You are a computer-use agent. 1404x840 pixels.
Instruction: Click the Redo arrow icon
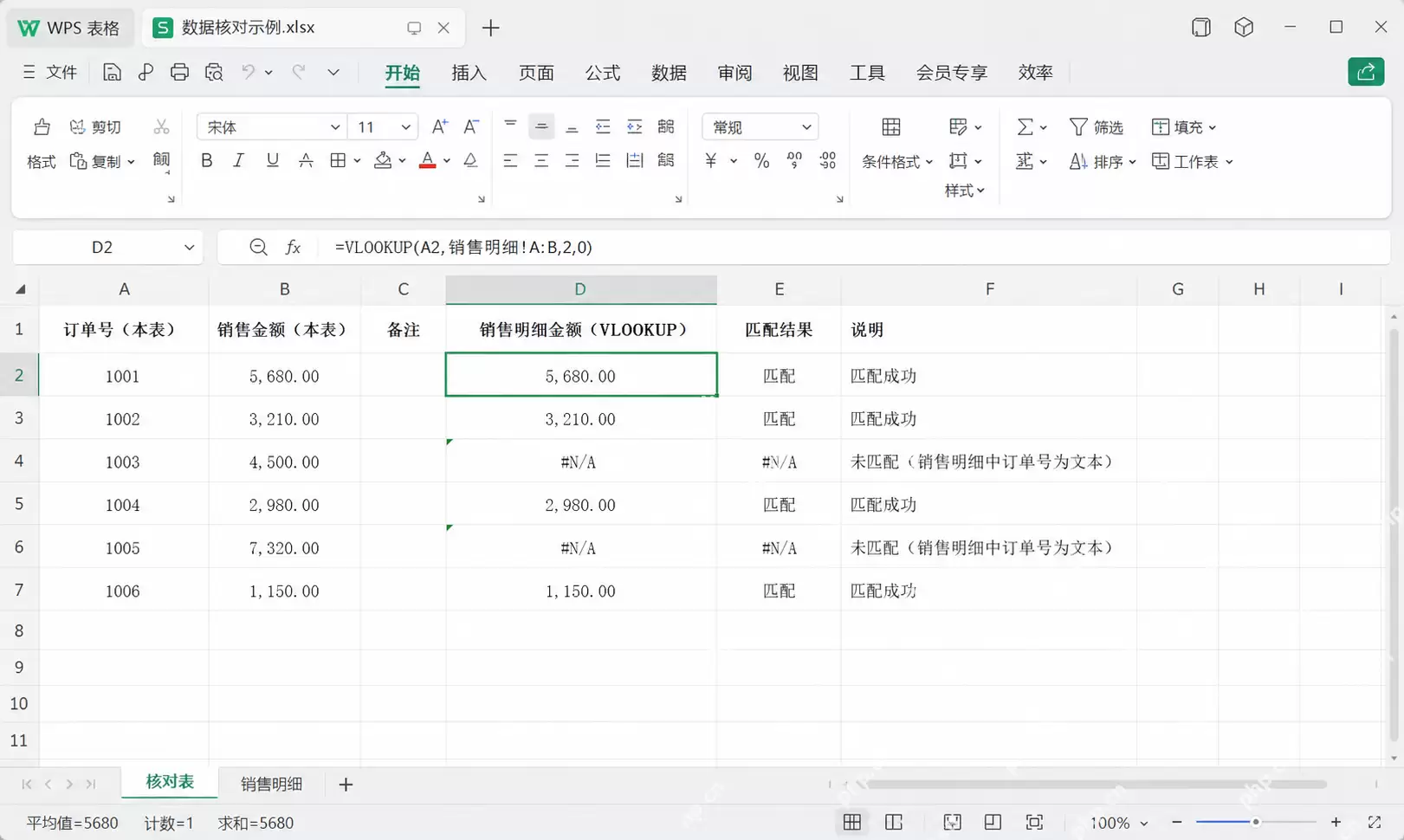299,73
